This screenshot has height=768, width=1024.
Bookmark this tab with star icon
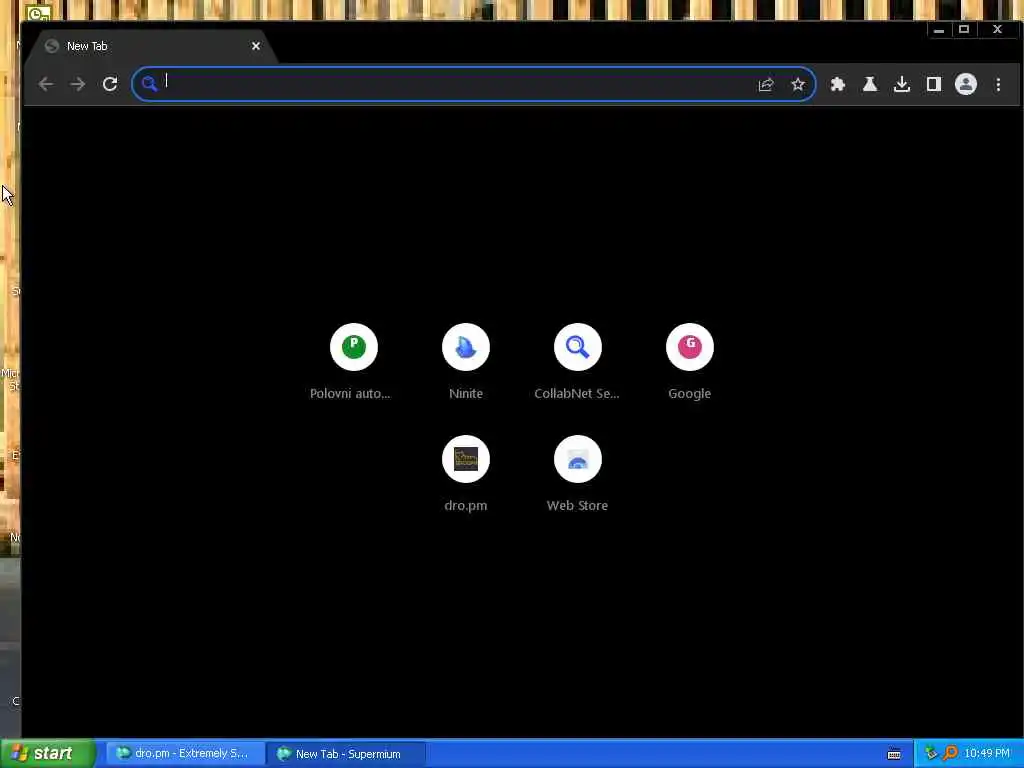pos(798,84)
